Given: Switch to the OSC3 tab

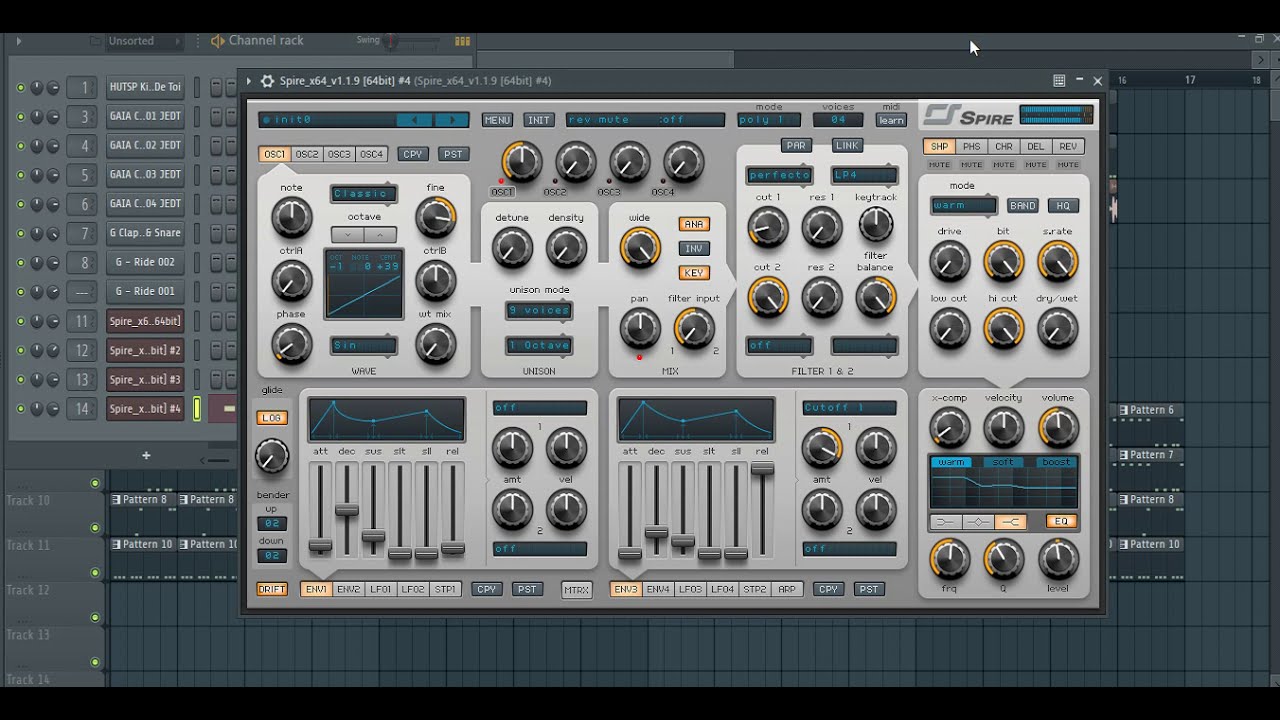Looking at the screenshot, I should click(x=339, y=154).
